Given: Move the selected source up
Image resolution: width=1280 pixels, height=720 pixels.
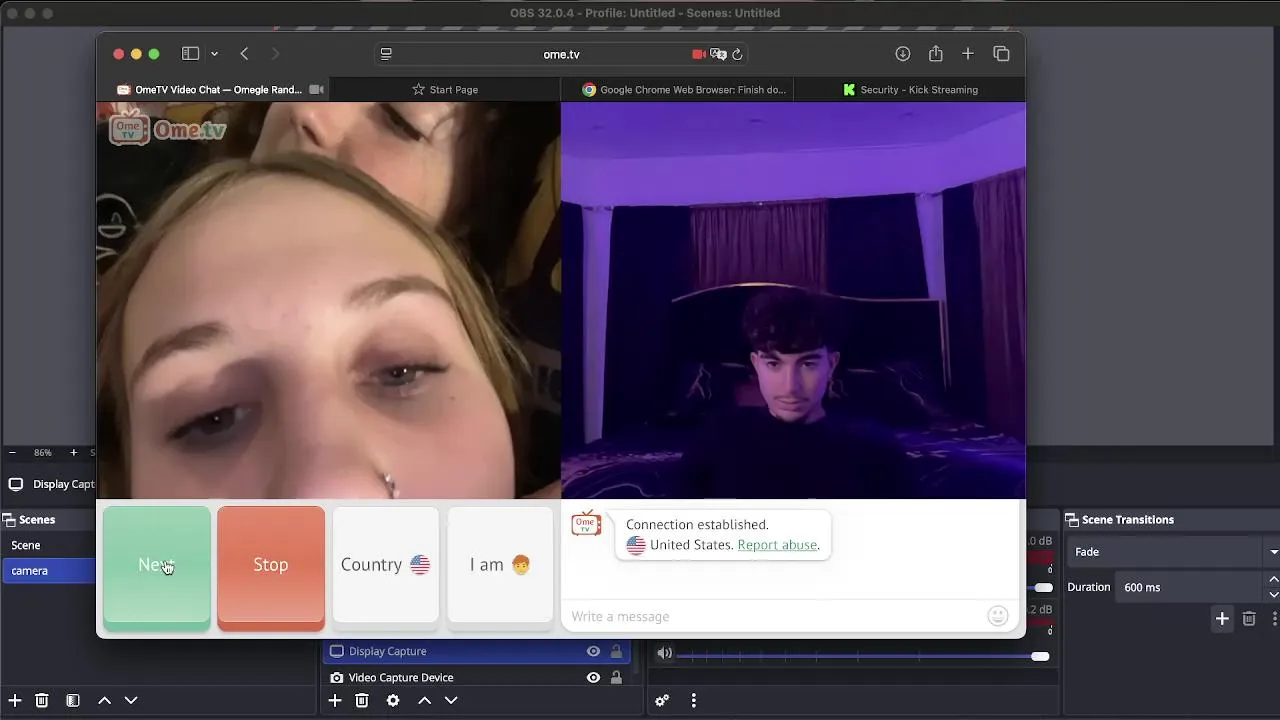Looking at the screenshot, I should click(x=424, y=701).
